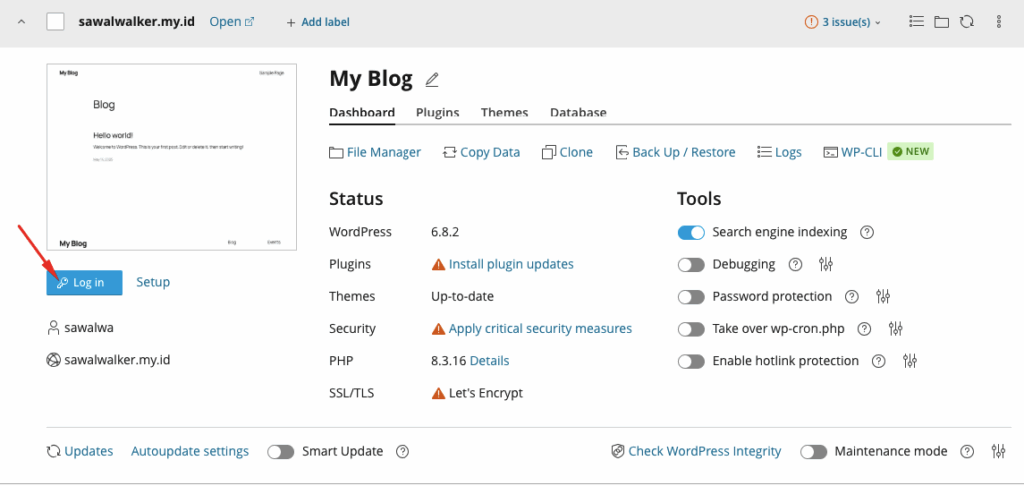The height and width of the screenshot is (486, 1024).
Task: Open File Manager
Action: pos(375,152)
